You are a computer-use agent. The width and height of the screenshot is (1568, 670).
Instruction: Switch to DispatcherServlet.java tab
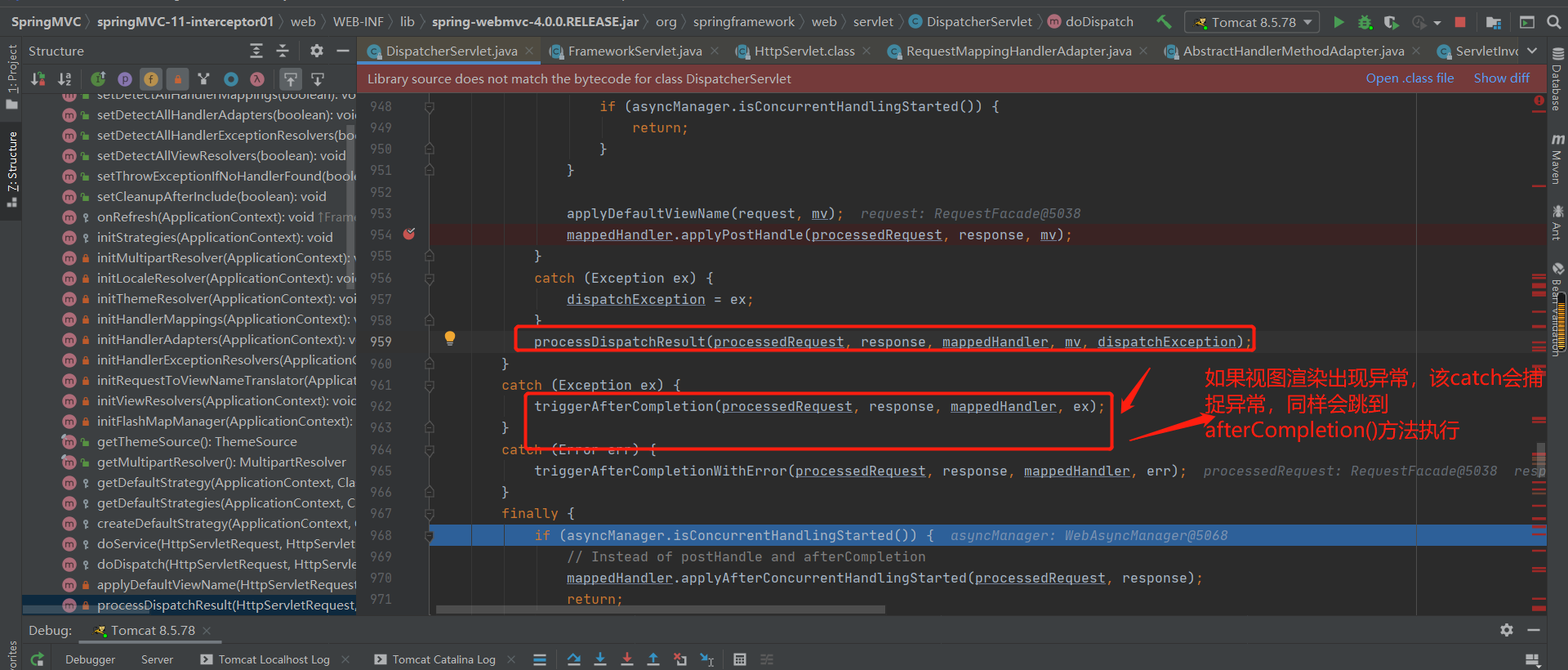click(x=451, y=51)
